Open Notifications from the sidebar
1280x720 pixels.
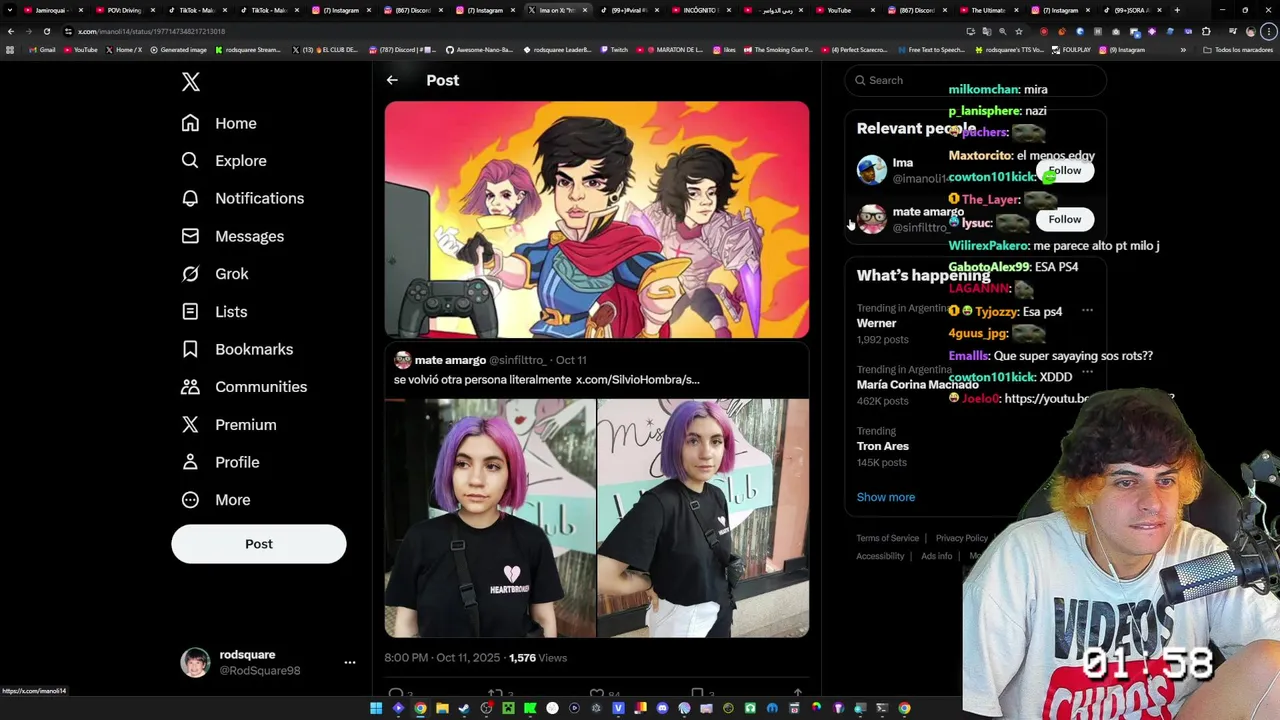(x=242, y=198)
